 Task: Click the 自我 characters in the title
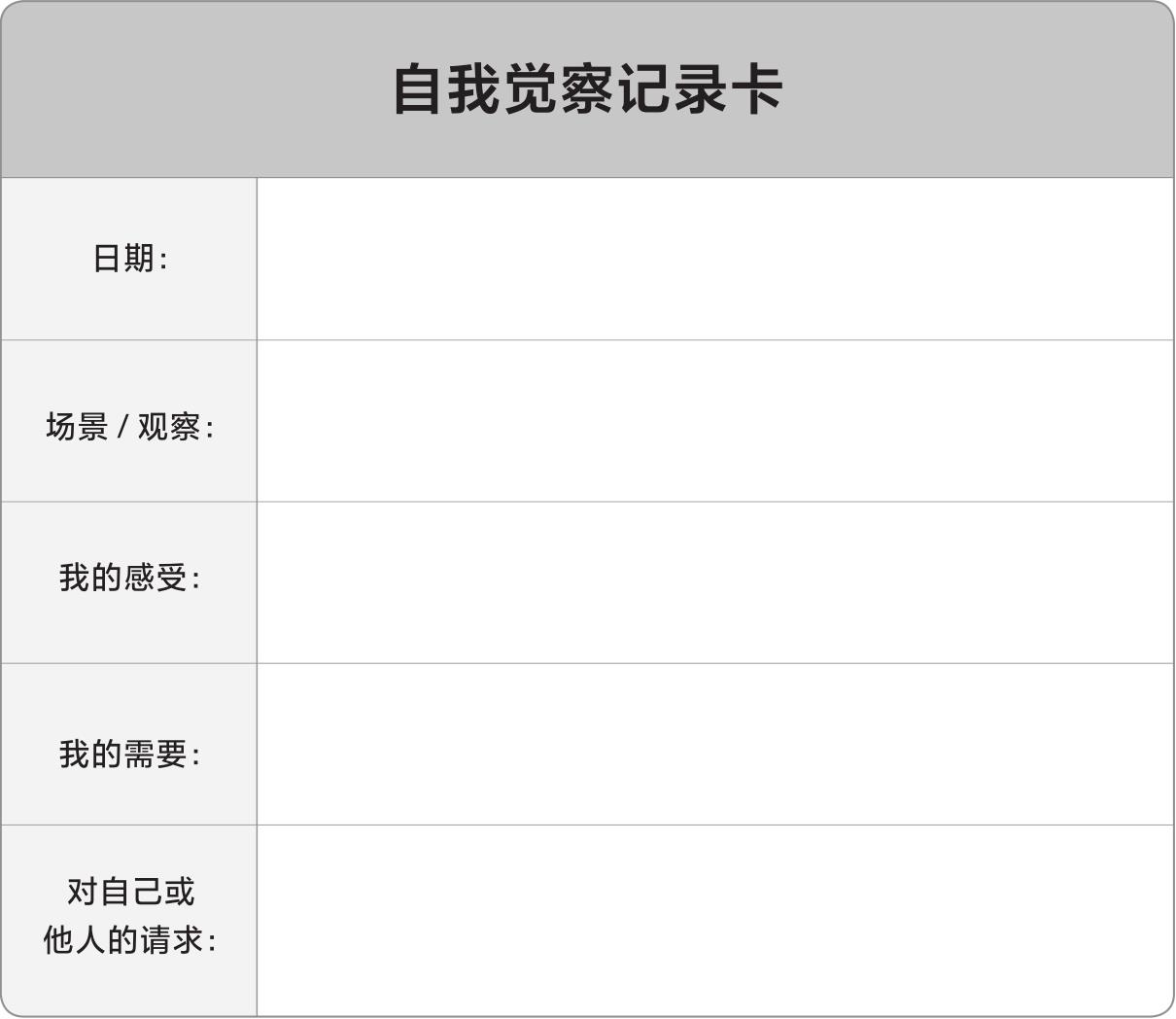(x=447, y=90)
